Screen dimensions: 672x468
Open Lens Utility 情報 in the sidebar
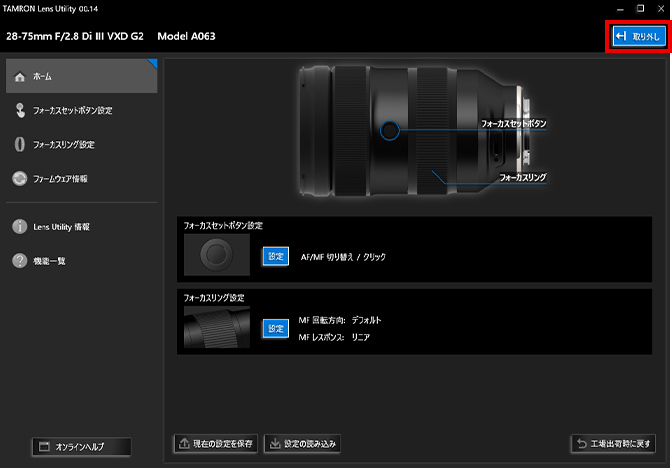[81, 227]
